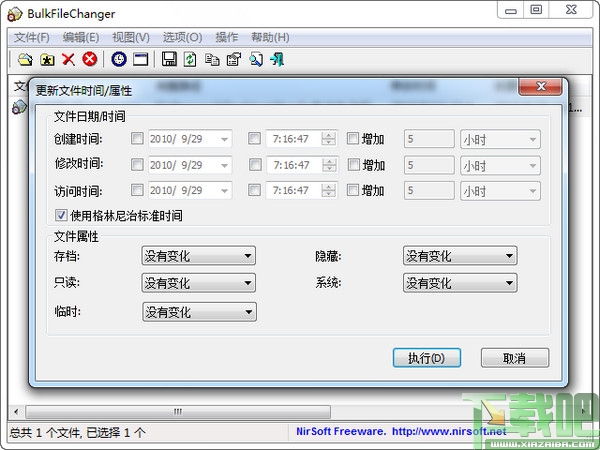Open the 创建时间 小时 unit dropdown
Viewport: 600px width, 450px height.
pyautogui.click(x=500, y=139)
